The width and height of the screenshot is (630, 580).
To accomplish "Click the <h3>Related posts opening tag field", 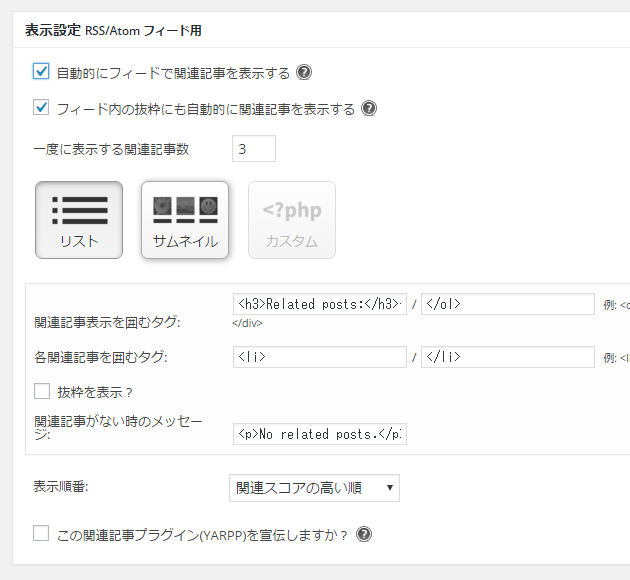I will (x=319, y=304).
